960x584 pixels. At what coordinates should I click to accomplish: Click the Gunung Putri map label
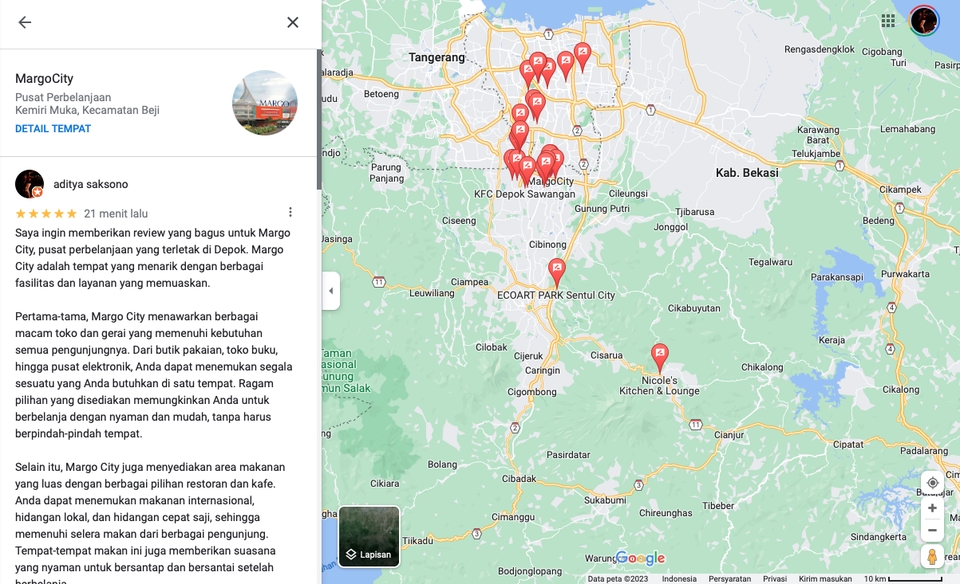tap(602, 209)
